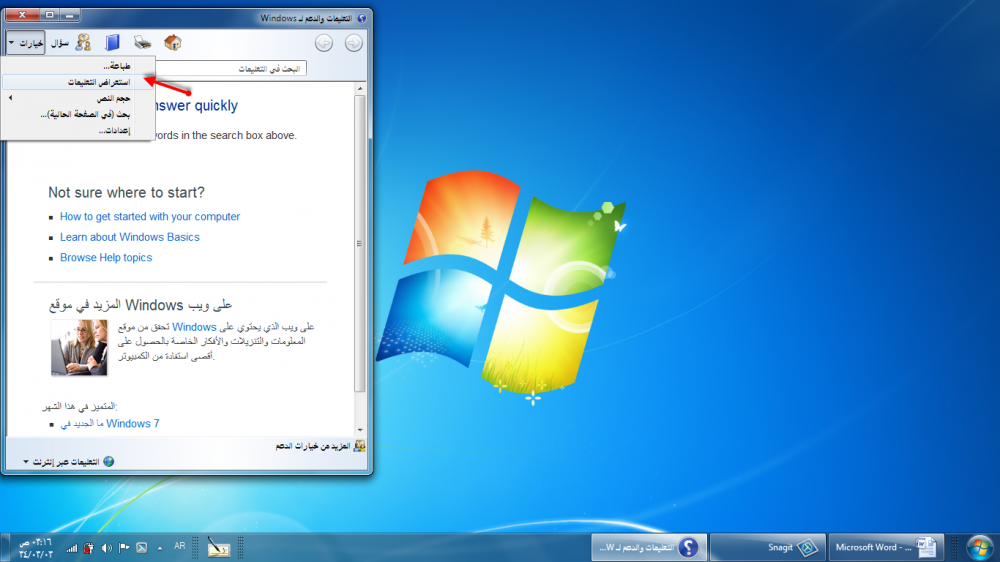Screen dimensions: 1000x562
Task: Open 'How to get started with your computer' link
Action: [150, 216]
